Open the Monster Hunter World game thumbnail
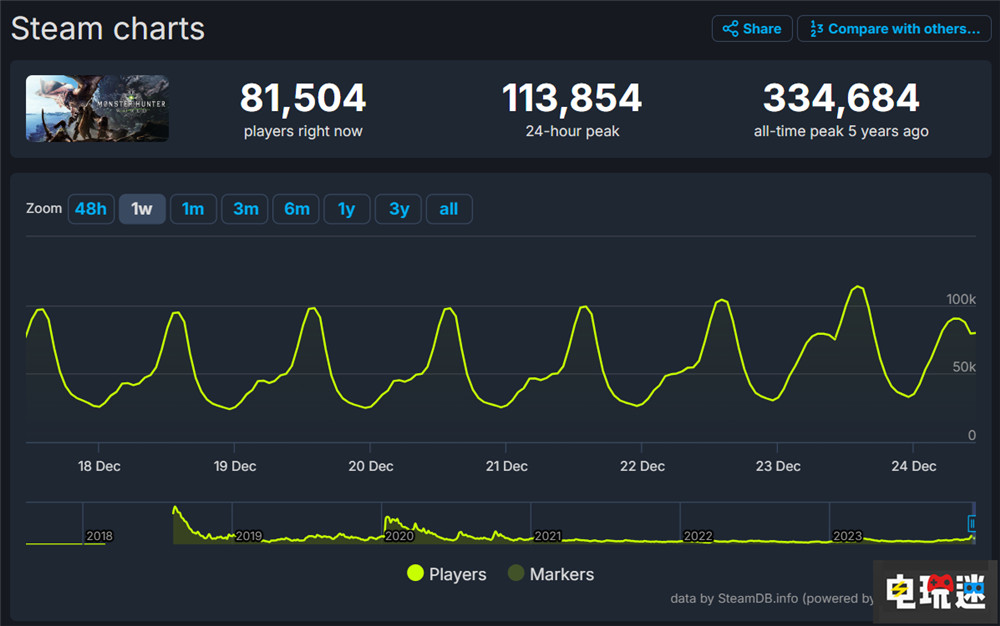 97,108
